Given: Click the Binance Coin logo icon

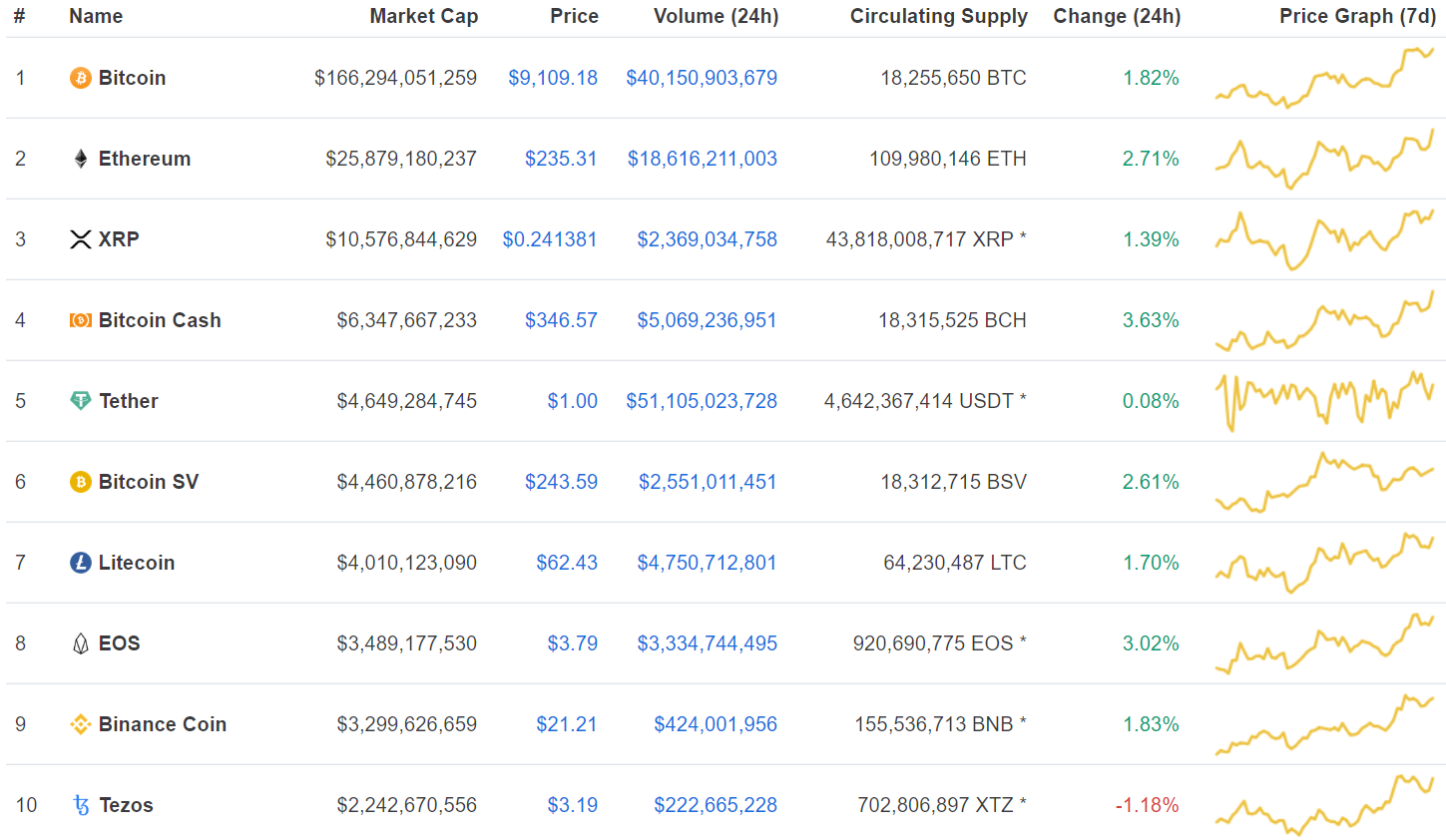Looking at the screenshot, I should tap(80, 724).
